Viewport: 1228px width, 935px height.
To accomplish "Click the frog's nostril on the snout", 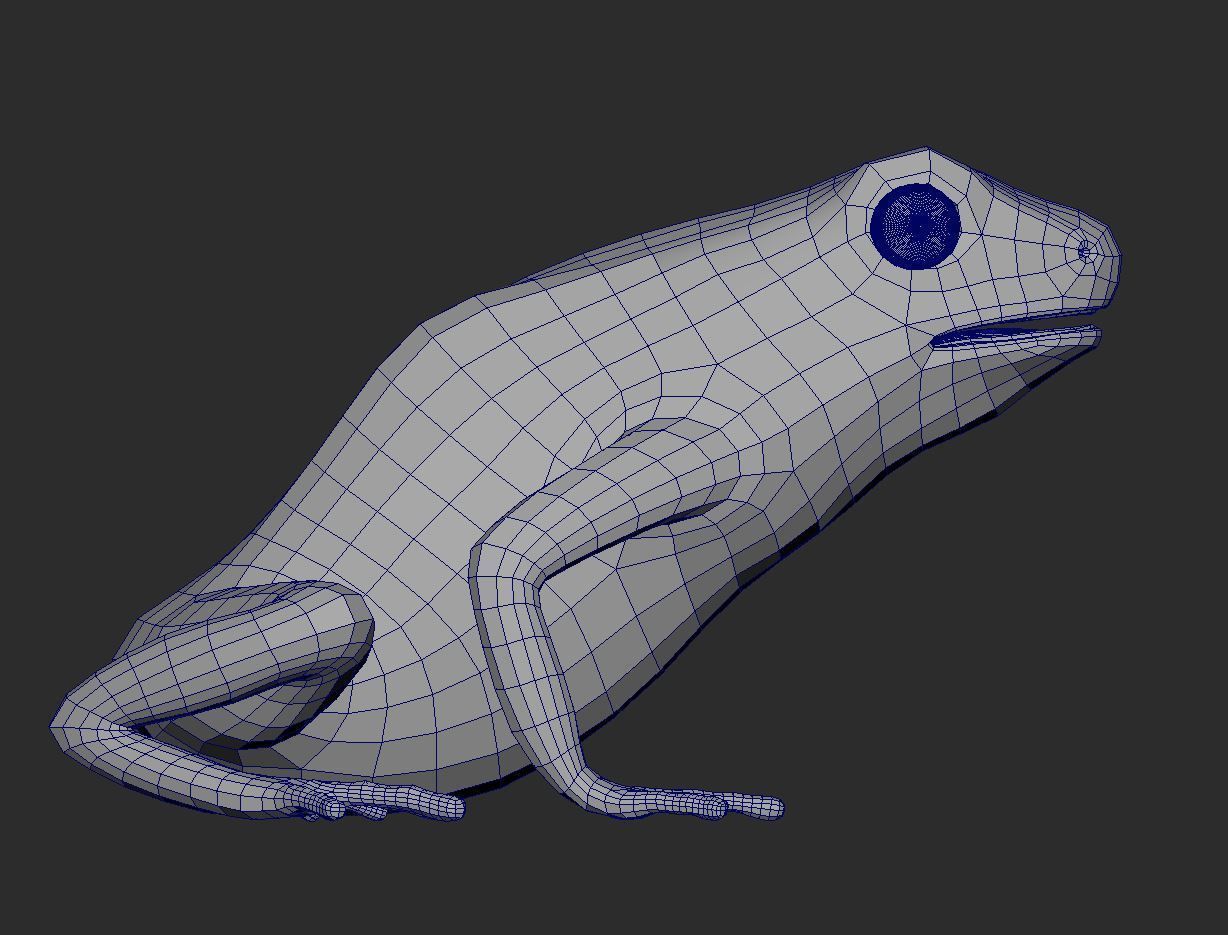I will [x=1085, y=250].
